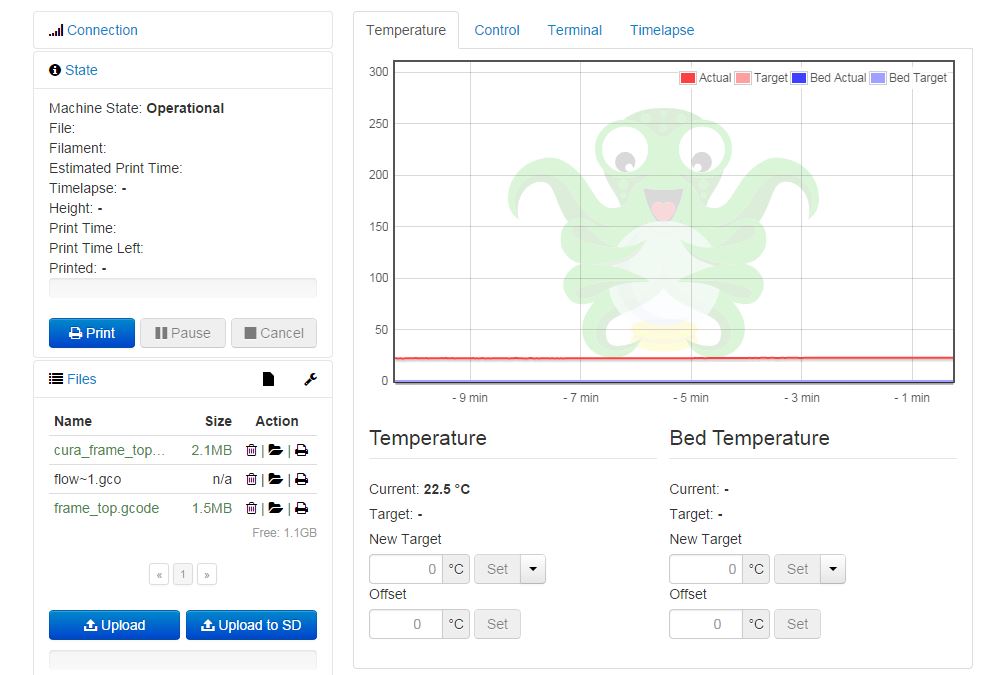Focus the hotend New Target input field
Viewport: 982px width, 675px height.
pos(406,569)
